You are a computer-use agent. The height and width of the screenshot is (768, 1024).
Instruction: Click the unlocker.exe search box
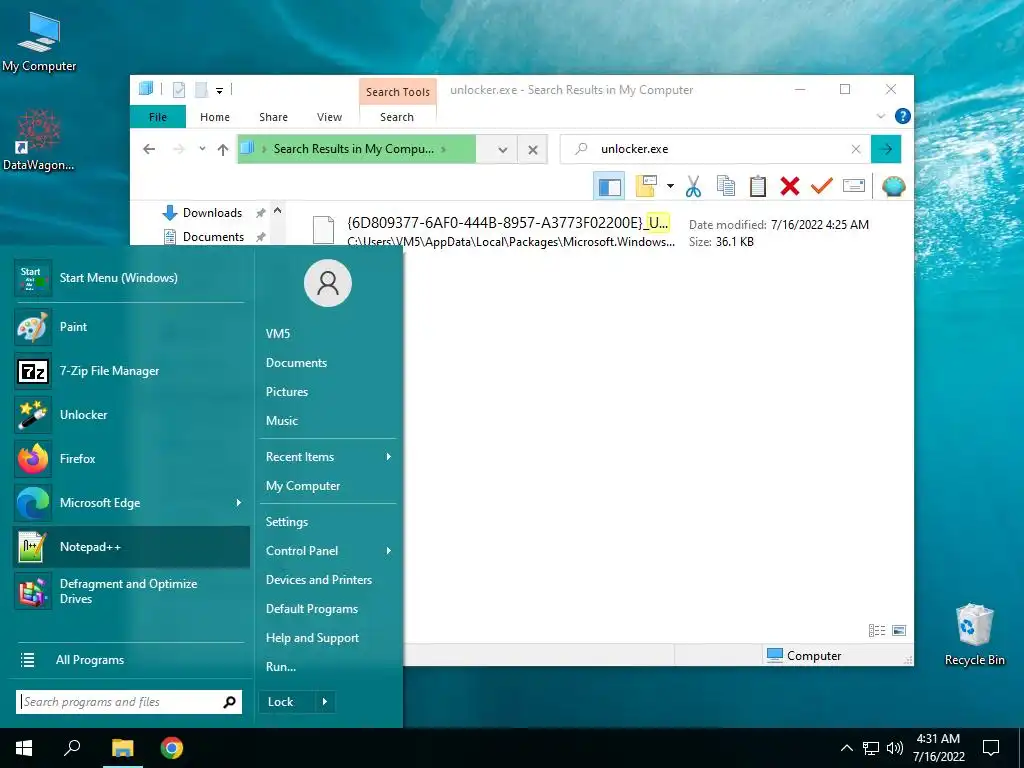pyautogui.click(x=715, y=149)
